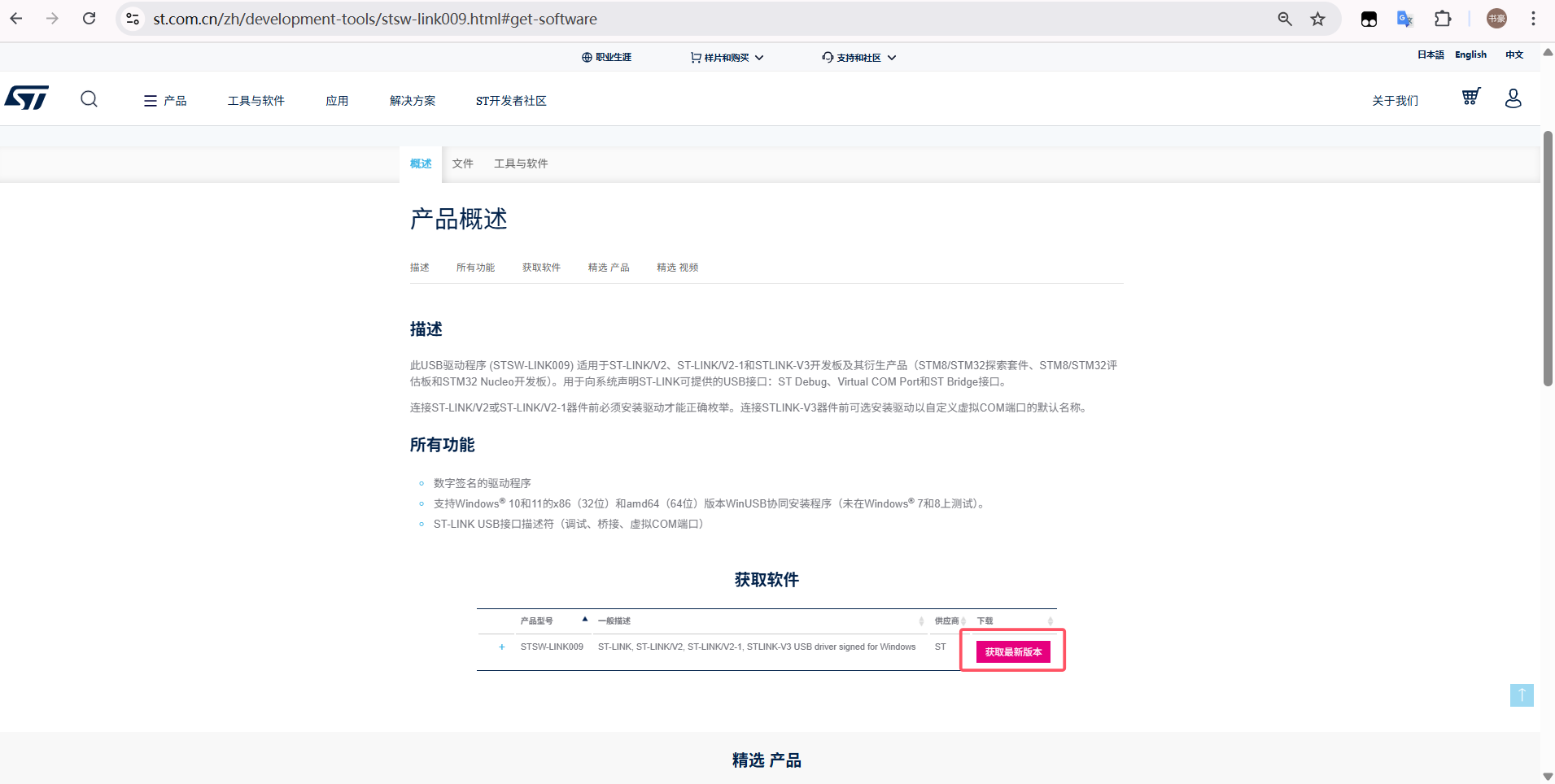Open 关于我们 menu
The height and width of the screenshot is (784, 1555).
[1395, 101]
